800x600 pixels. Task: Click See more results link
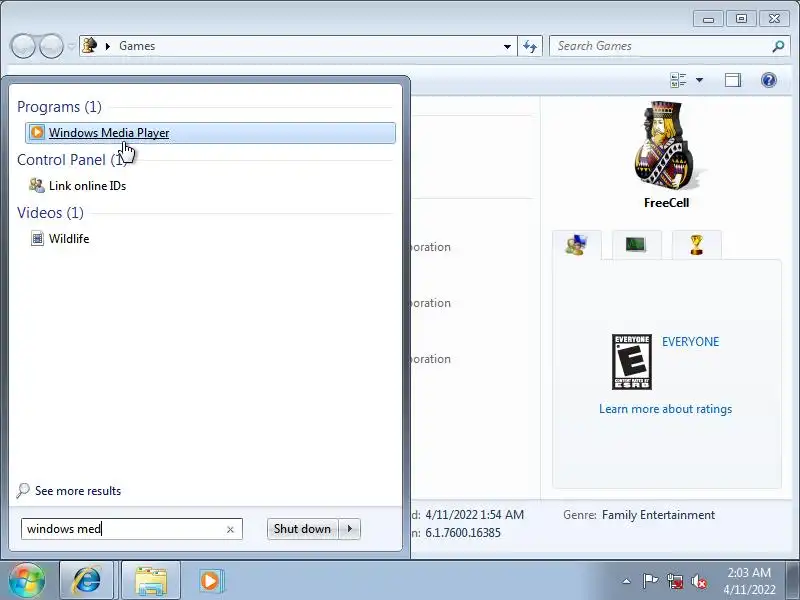tap(78, 491)
